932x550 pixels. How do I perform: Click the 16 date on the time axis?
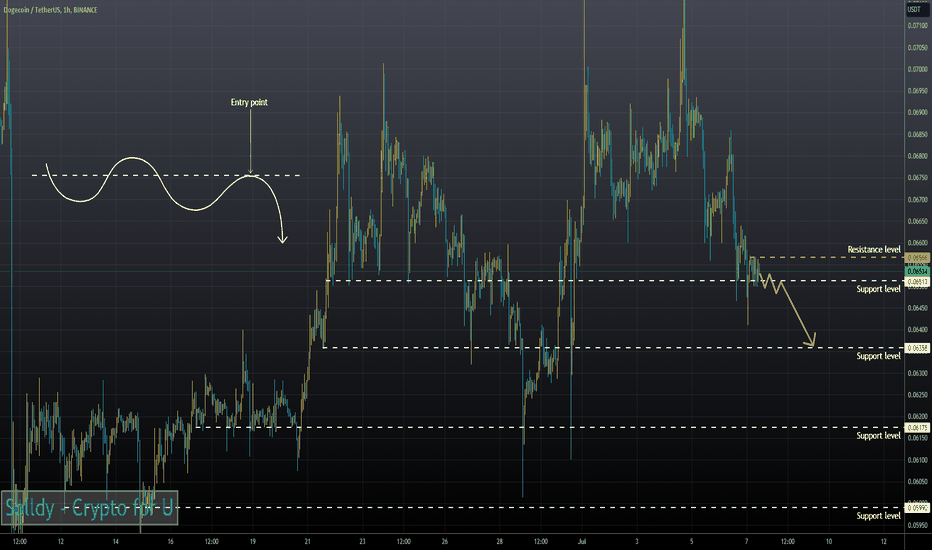(x=171, y=542)
